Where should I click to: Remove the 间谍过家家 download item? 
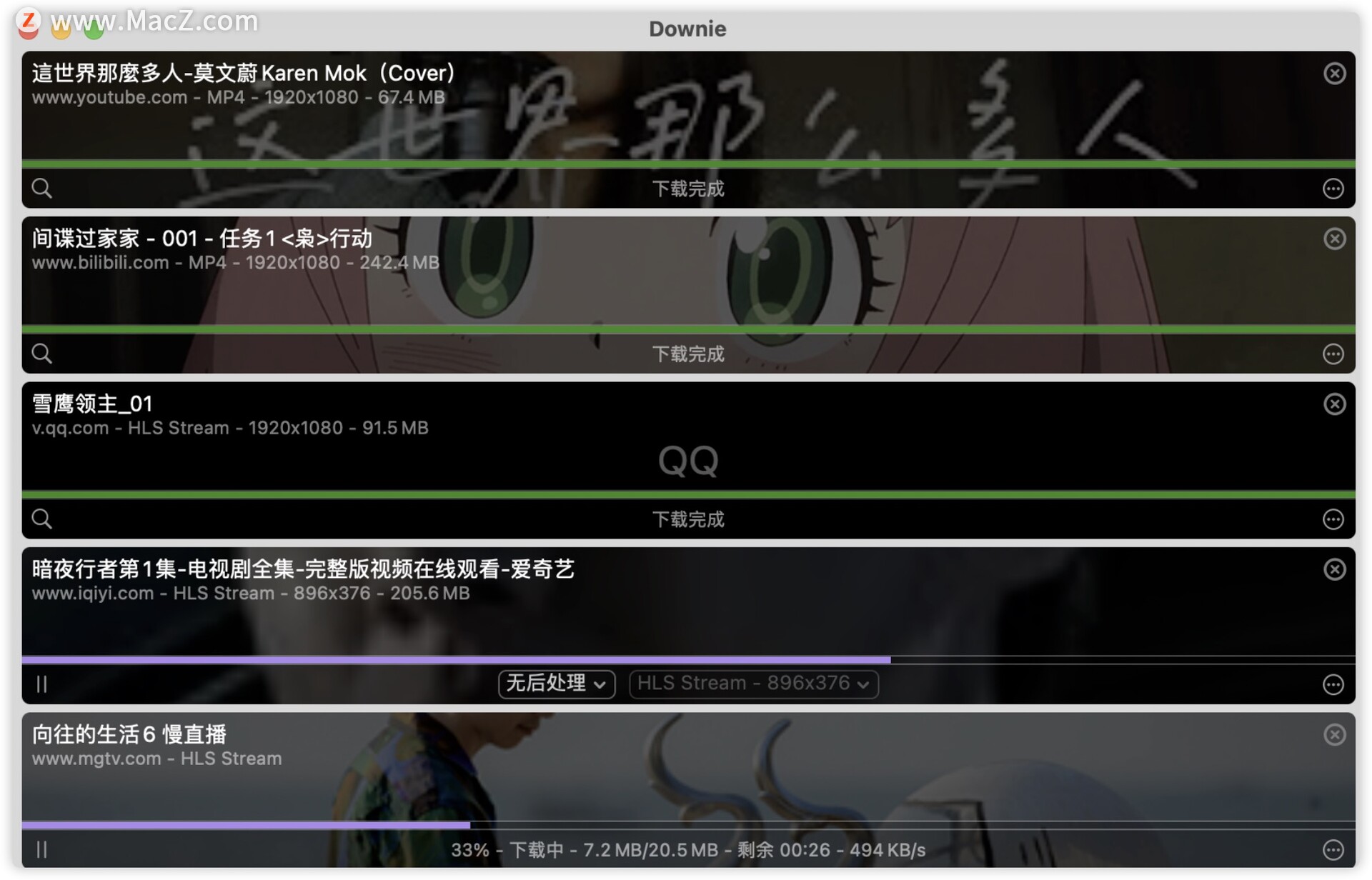[1334, 239]
